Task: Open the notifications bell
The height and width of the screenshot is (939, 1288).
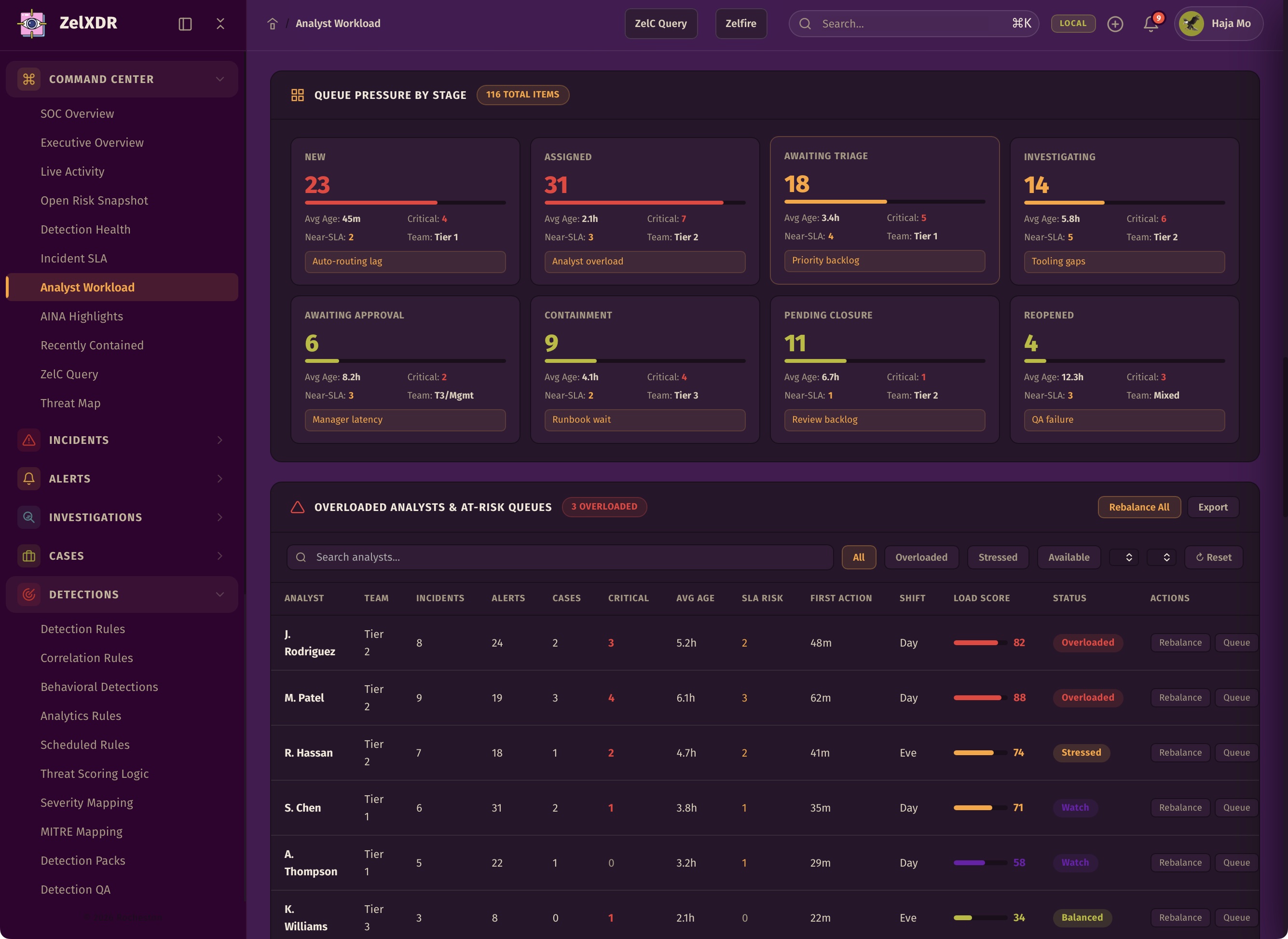Action: click(x=1151, y=24)
